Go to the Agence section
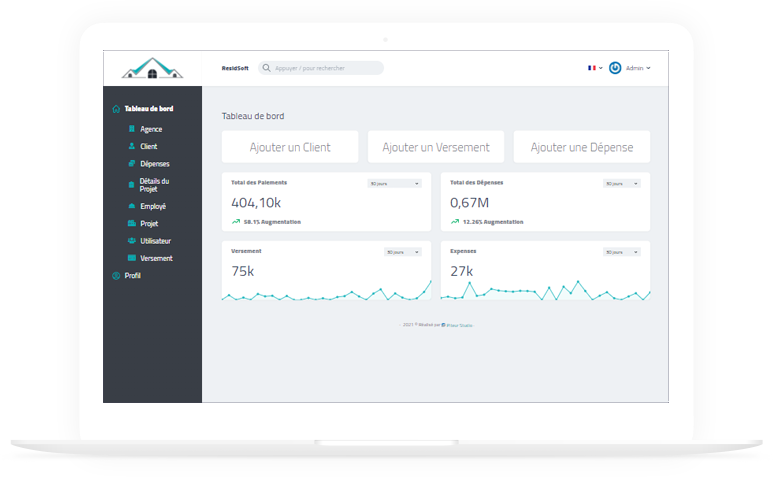 [x=151, y=129]
